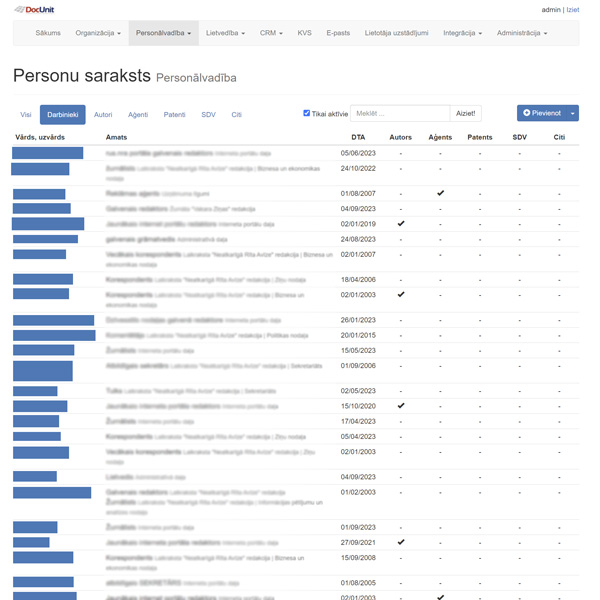Toggle the Tikai aktīvie checkbox

(x=307, y=114)
